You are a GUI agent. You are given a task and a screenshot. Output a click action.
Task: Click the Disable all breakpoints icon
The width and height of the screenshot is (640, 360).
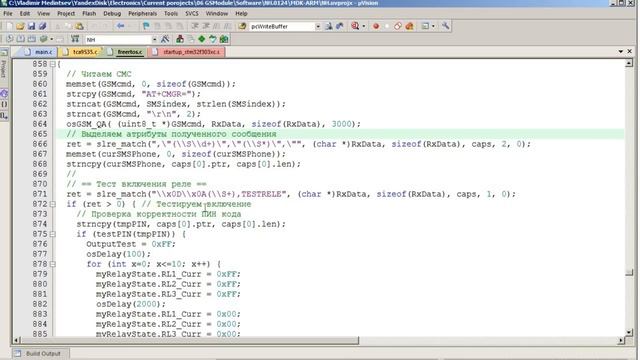click(398, 26)
